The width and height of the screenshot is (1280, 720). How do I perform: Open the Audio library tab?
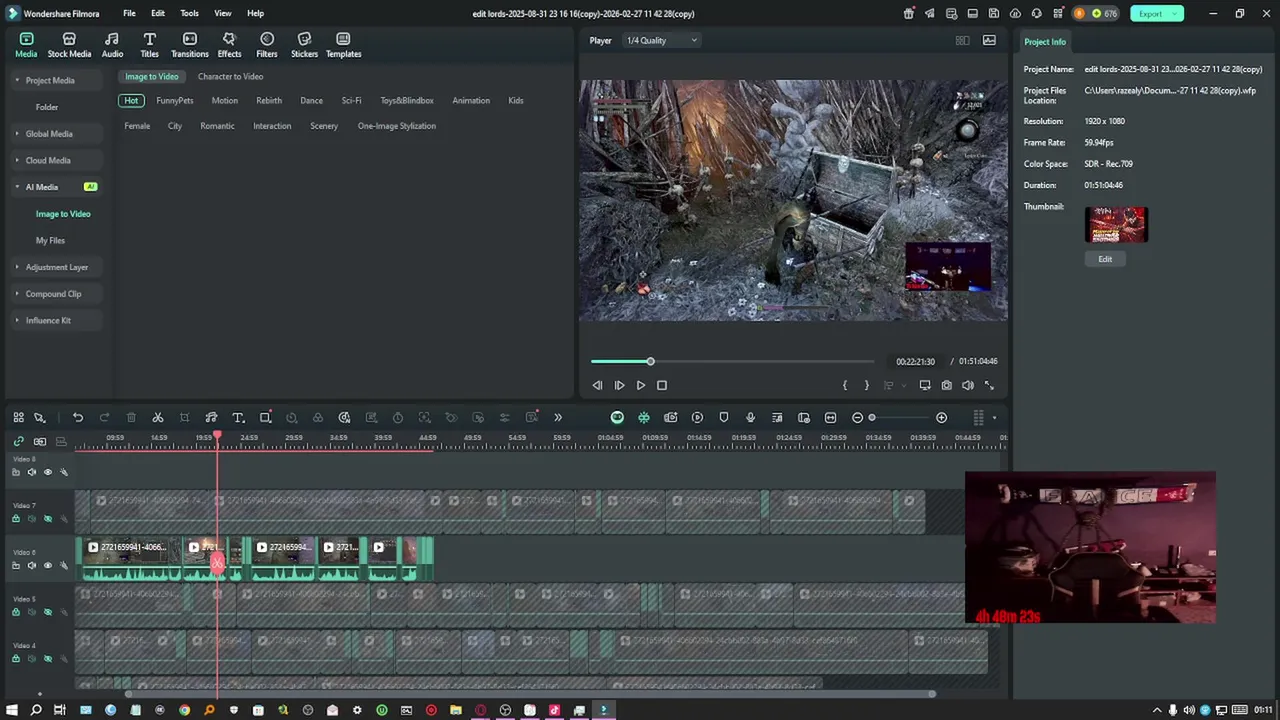pyautogui.click(x=112, y=45)
